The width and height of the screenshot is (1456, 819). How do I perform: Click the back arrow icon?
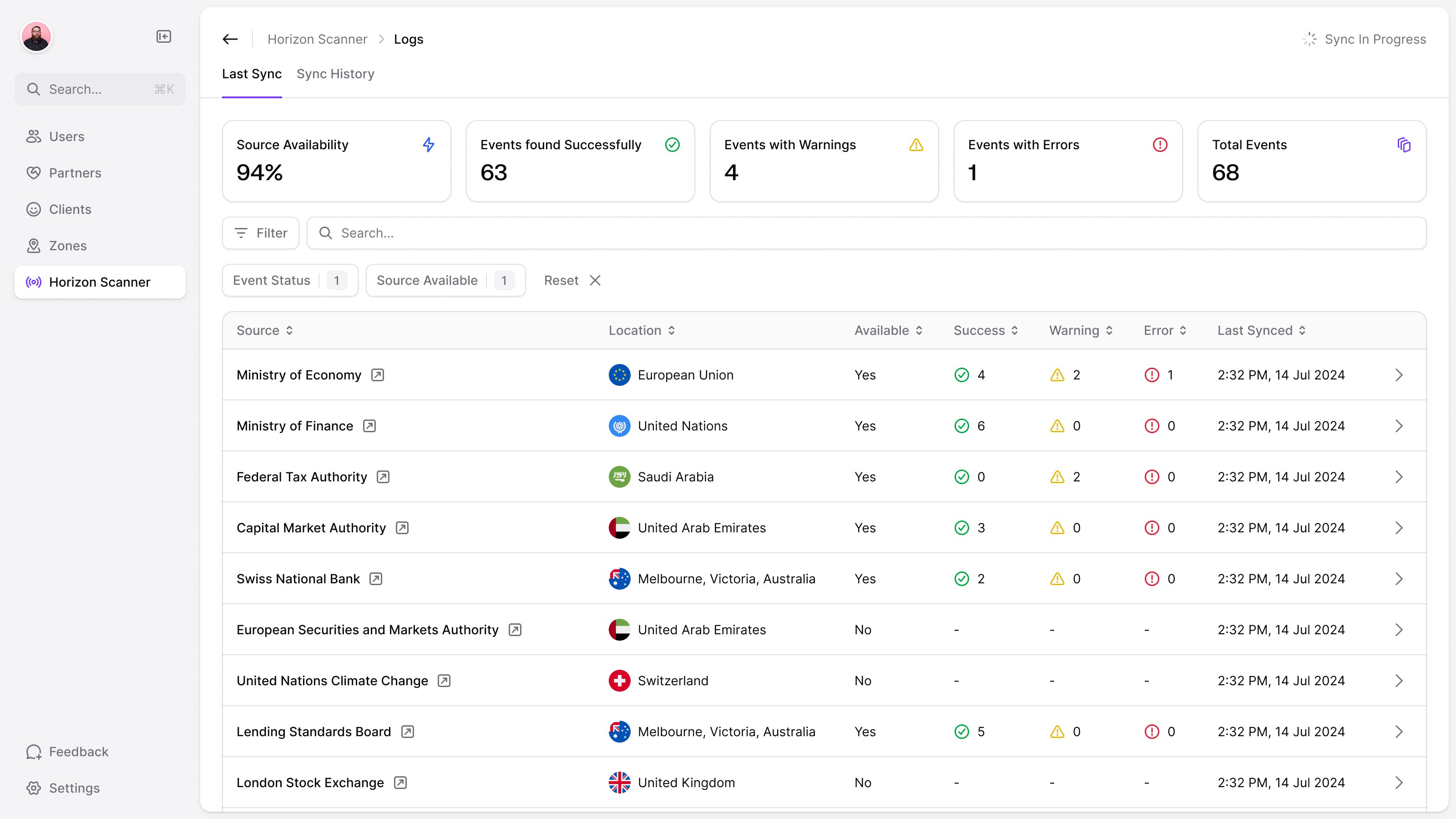[x=230, y=39]
